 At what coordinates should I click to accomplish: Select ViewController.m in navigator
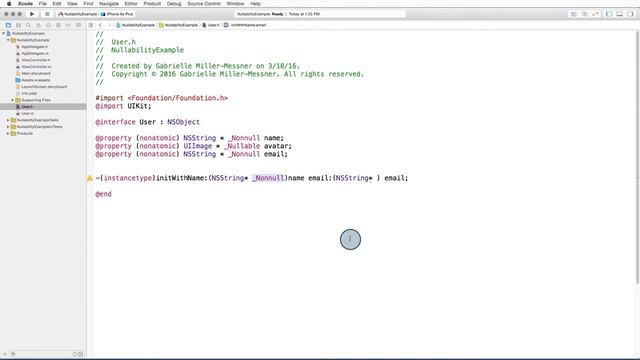pyautogui.click(x=36, y=67)
